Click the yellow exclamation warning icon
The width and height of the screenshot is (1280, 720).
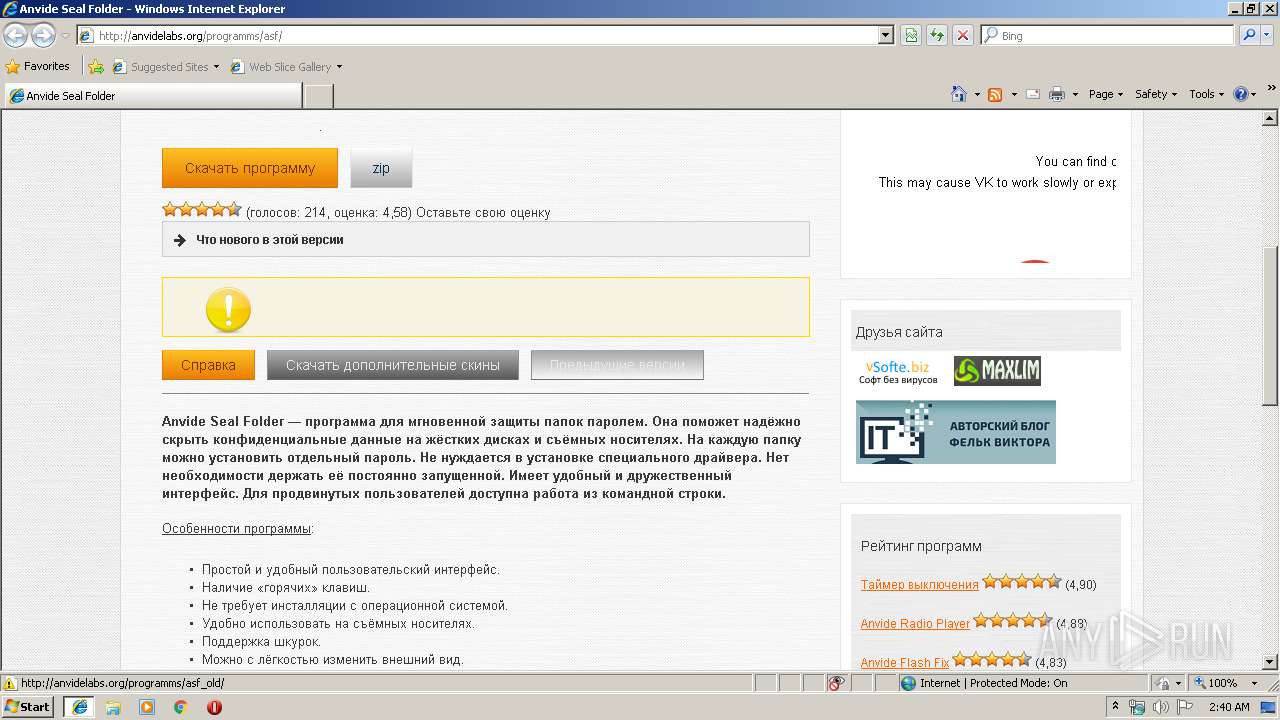point(228,309)
